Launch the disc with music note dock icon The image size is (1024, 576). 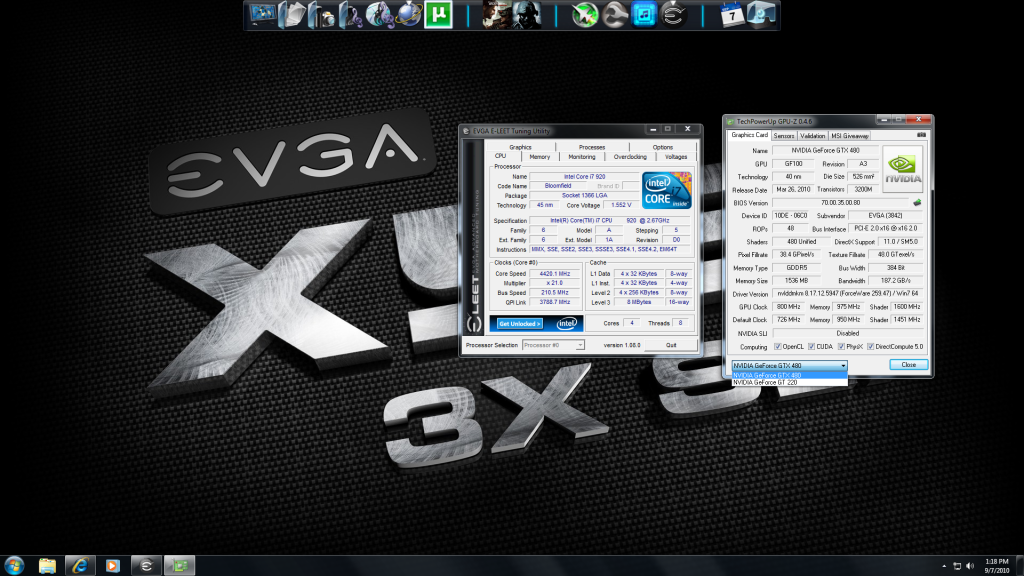click(379, 15)
